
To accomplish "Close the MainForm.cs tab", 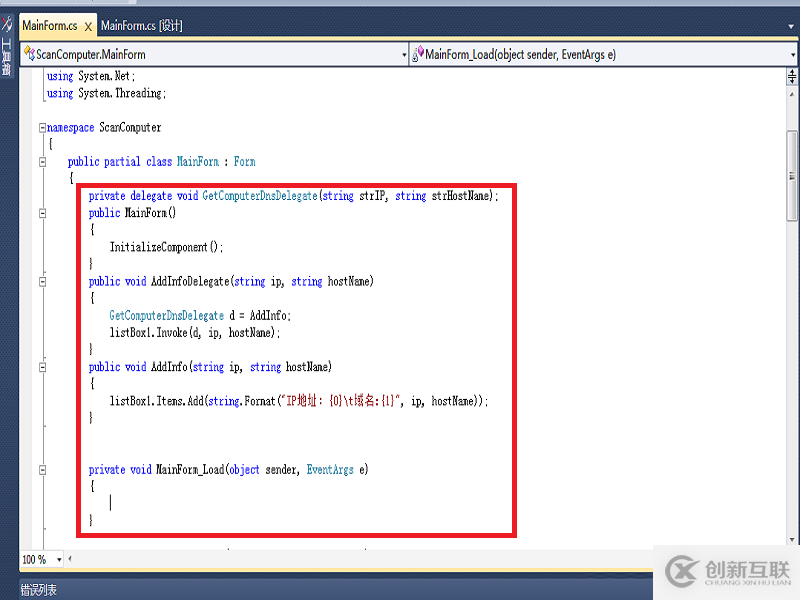I will coord(88,27).
